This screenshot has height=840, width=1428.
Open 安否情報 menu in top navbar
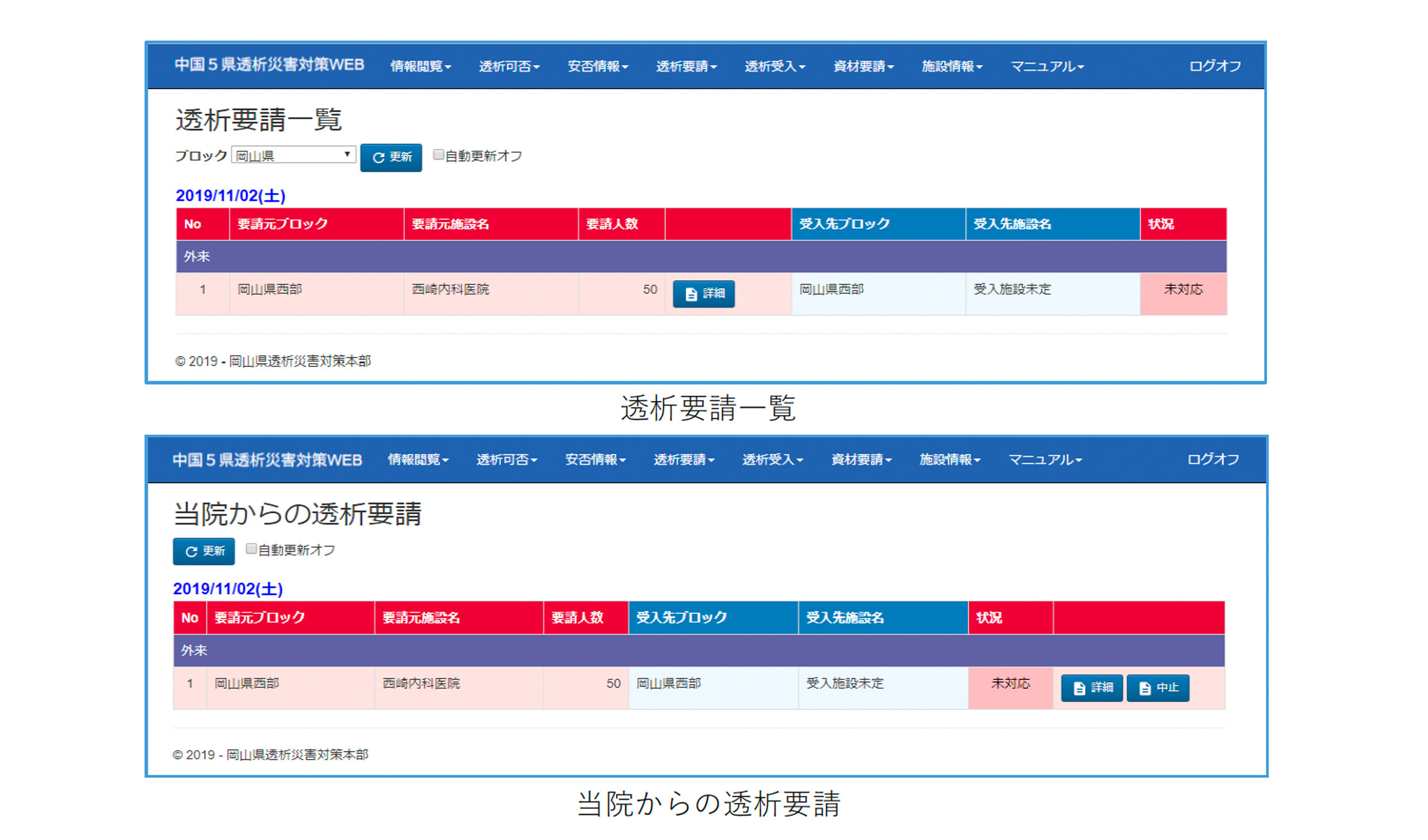click(x=598, y=66)
